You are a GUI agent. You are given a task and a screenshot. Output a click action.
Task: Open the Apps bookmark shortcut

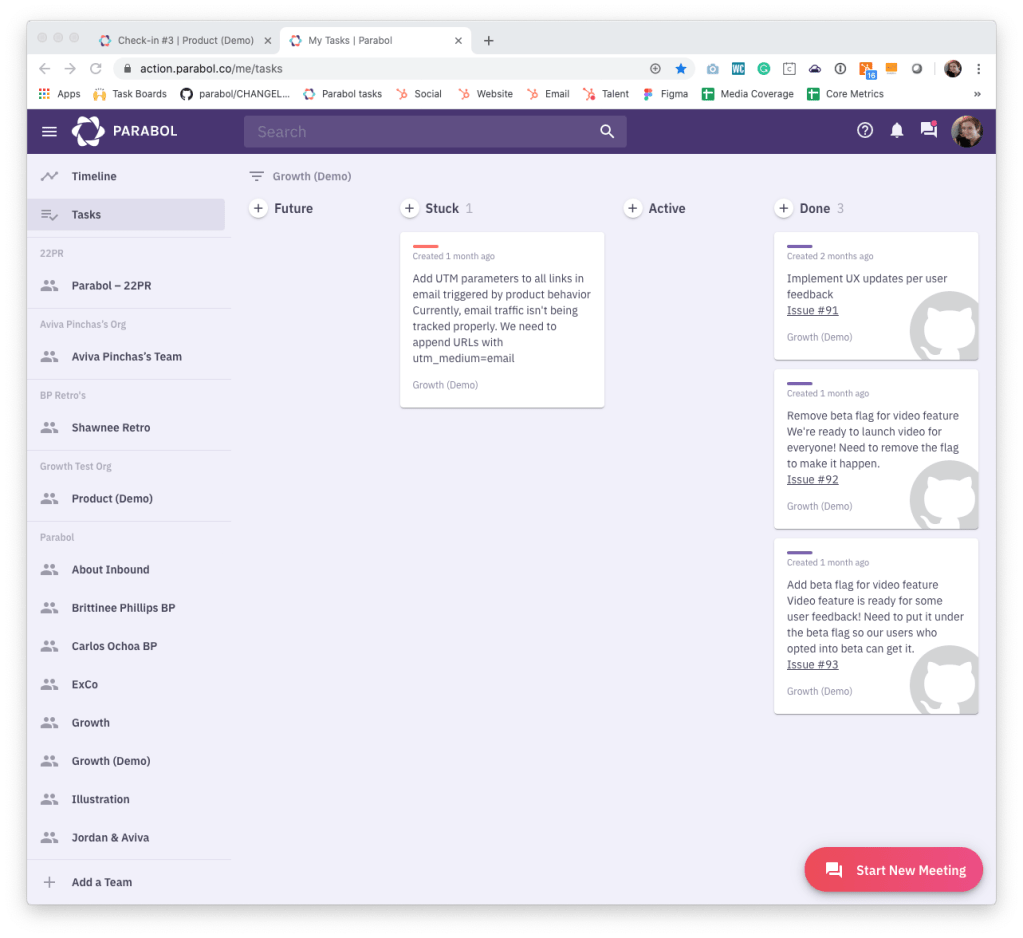(x=59, y=94)
